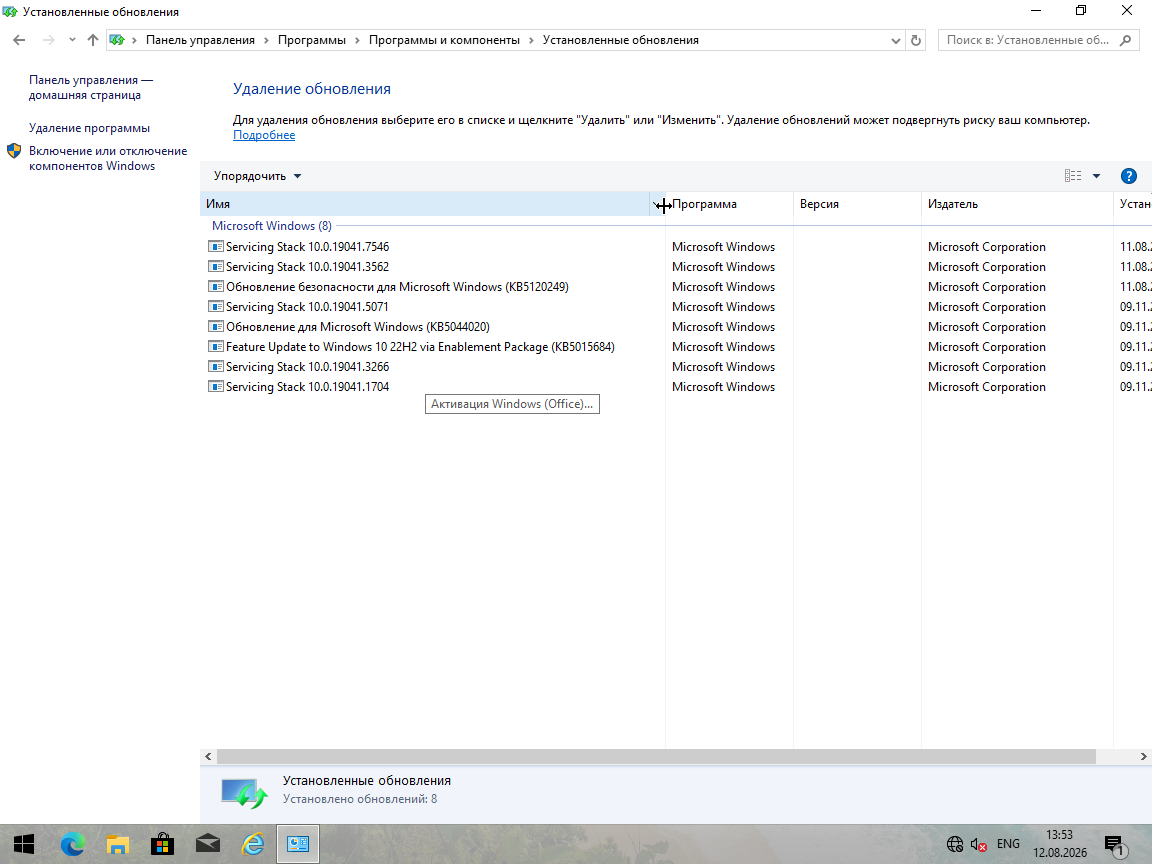Open the recent locations dropdown chevron
Image resolution: width=1152 pixels, height=864 pixels.
click(x=72, y=40)
